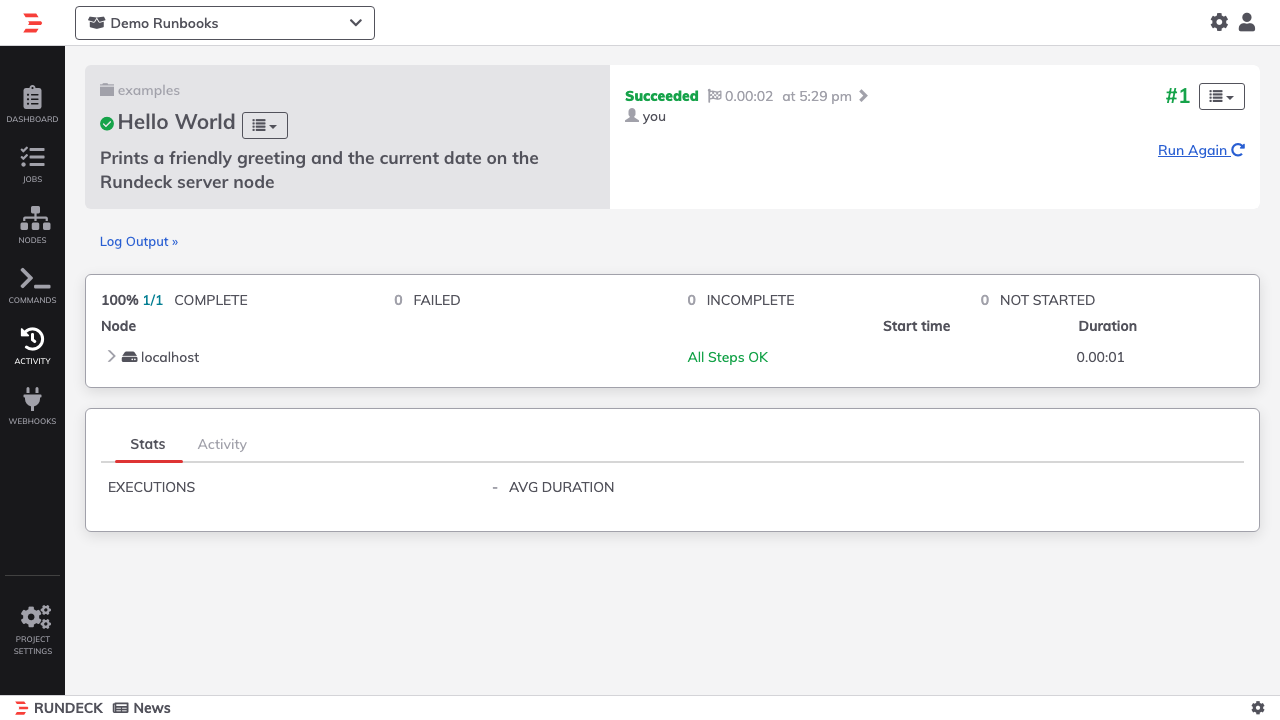Open the settings gear in header
The width and height of the screenshot is (1280, 720).
click(1219, 22)
